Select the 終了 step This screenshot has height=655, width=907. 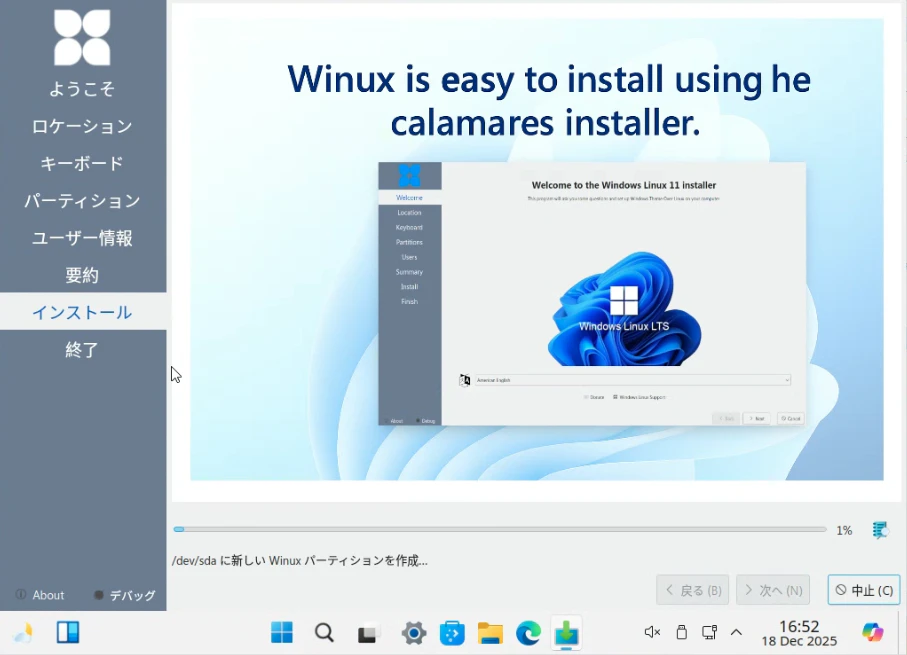[x=82, y=349]
